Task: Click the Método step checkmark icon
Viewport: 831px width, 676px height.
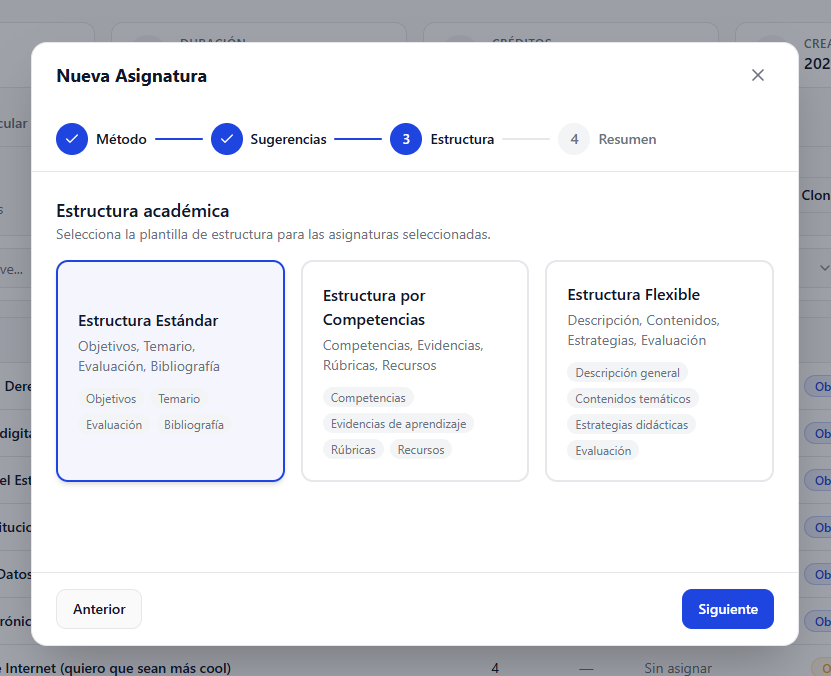Action: 72,139
